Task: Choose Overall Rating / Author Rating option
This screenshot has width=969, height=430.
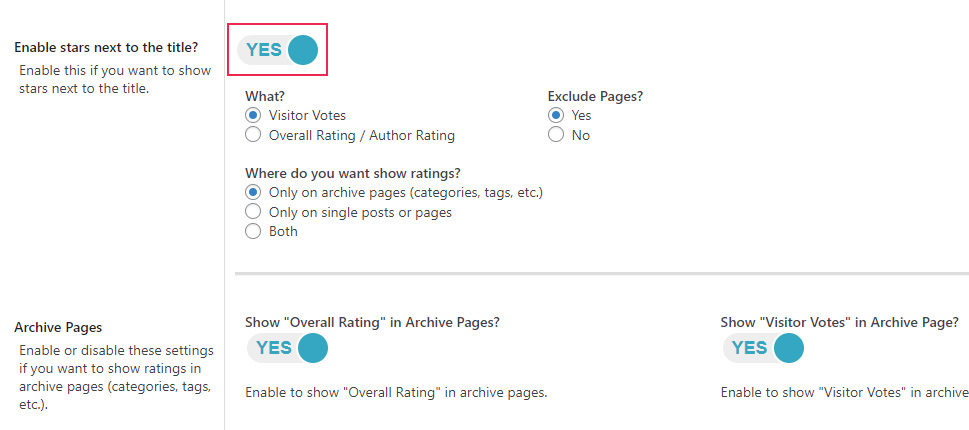Action: coord(253,135)
